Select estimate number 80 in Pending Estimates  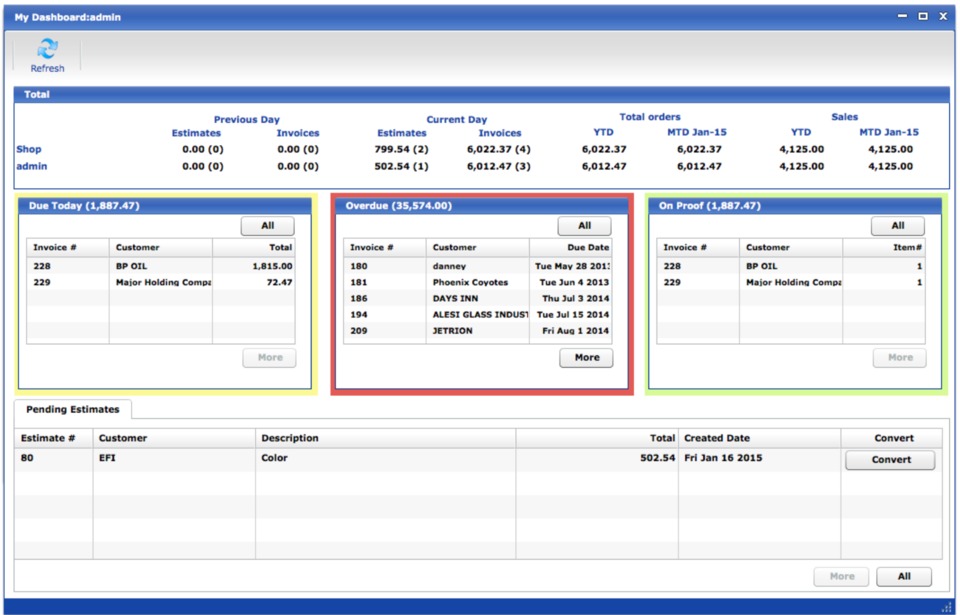(27, 458)
